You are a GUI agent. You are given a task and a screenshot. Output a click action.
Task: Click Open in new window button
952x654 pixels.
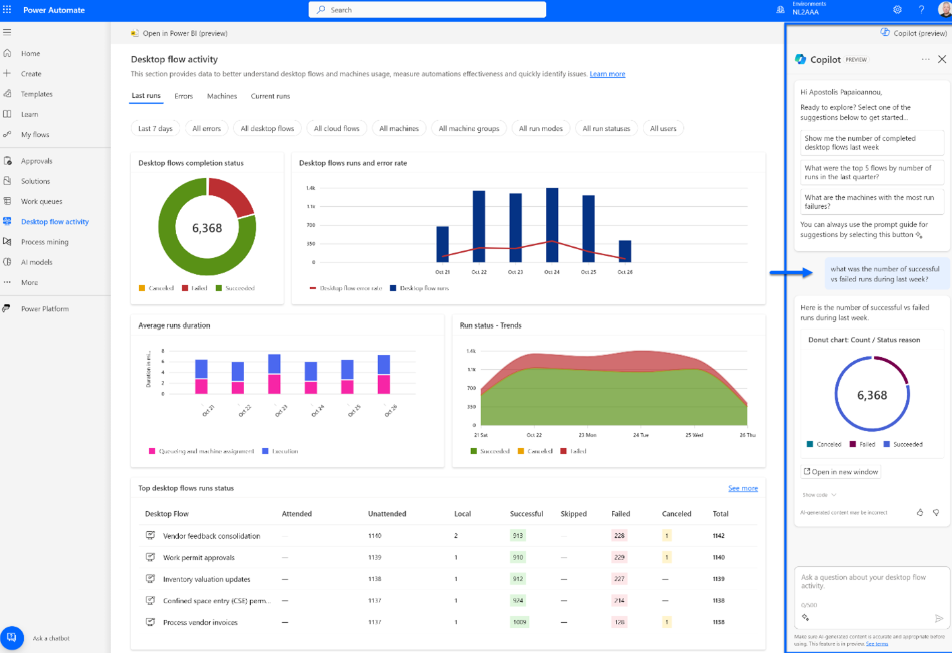840,472
